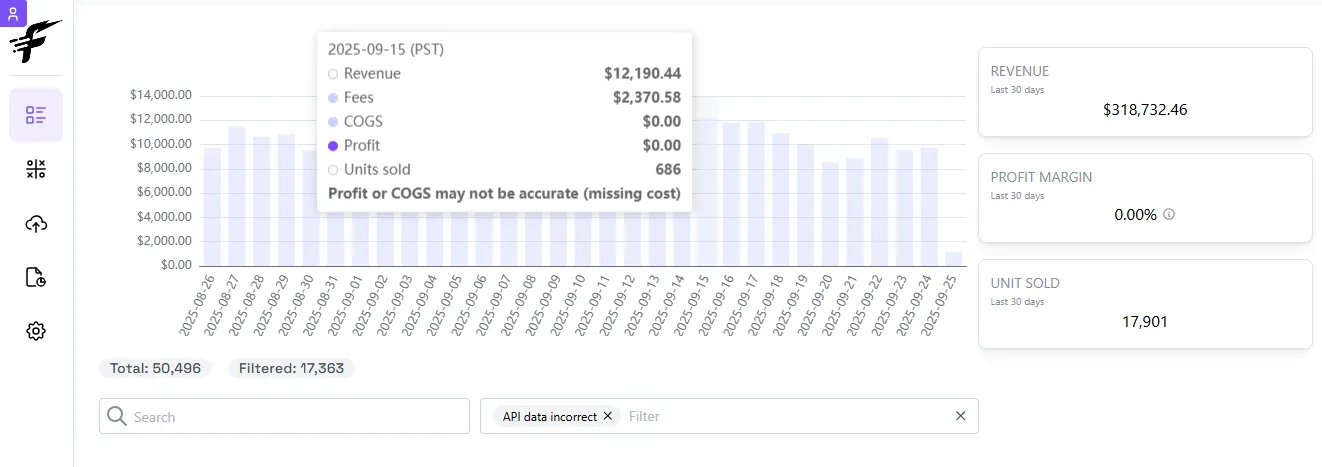The height and width of the screenshot is (467, 1322).
Task: Click the chart bar for 2025-09-21
Action: (x=855, y=211)
